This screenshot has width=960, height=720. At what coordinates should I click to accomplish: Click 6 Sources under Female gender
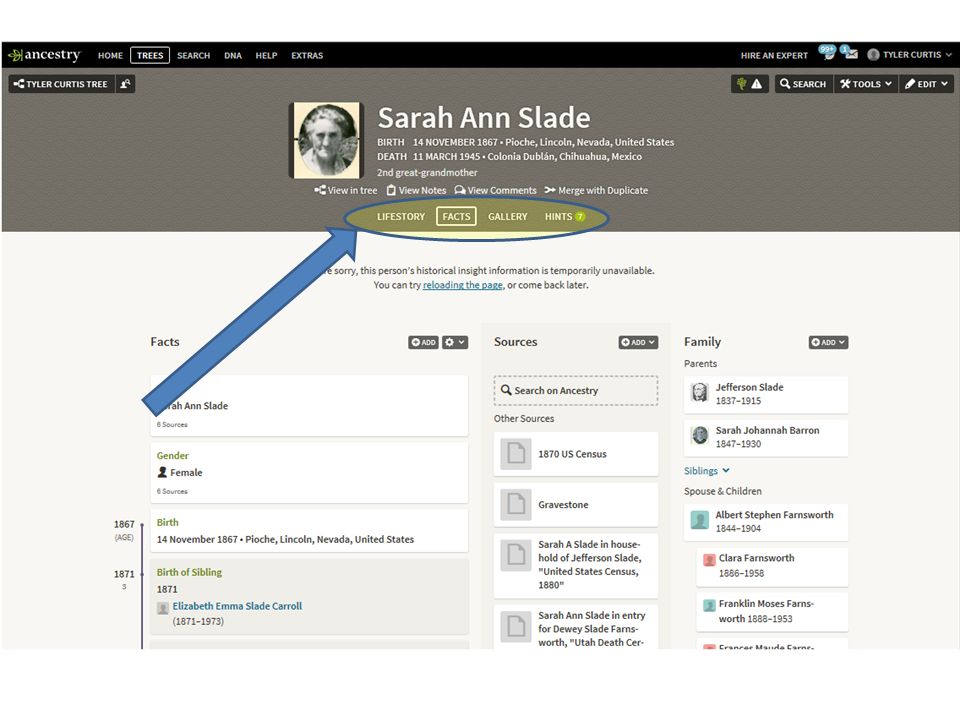coord(172,491)
